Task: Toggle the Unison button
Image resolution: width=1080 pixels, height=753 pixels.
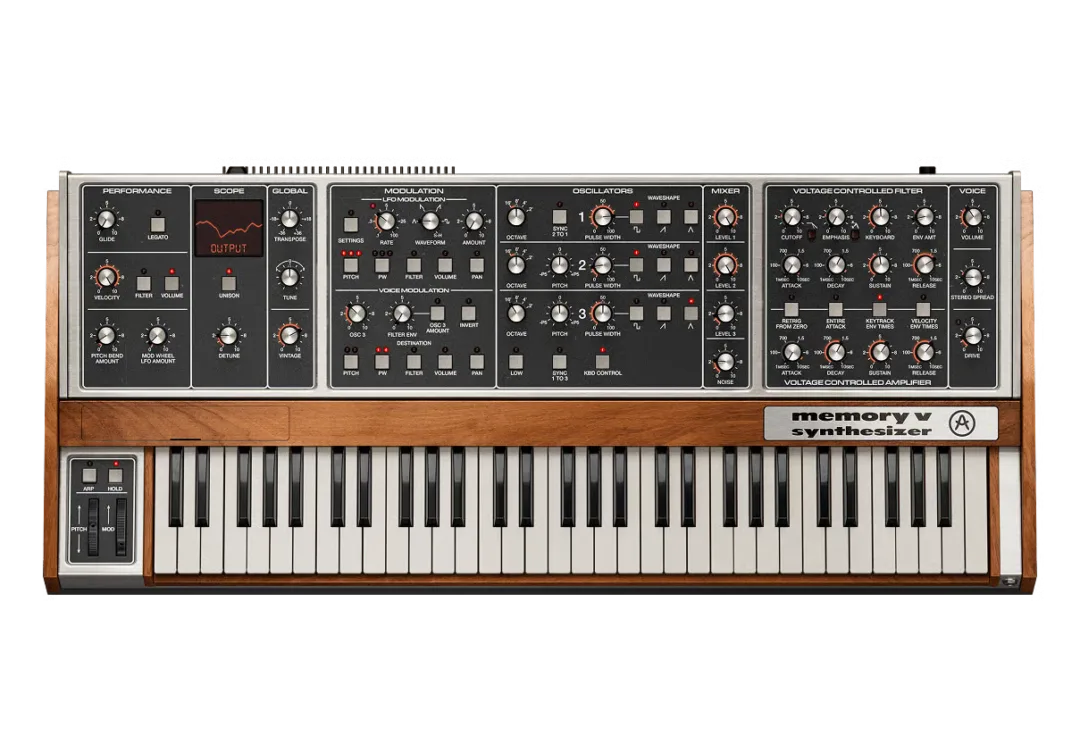Action: 229,282
